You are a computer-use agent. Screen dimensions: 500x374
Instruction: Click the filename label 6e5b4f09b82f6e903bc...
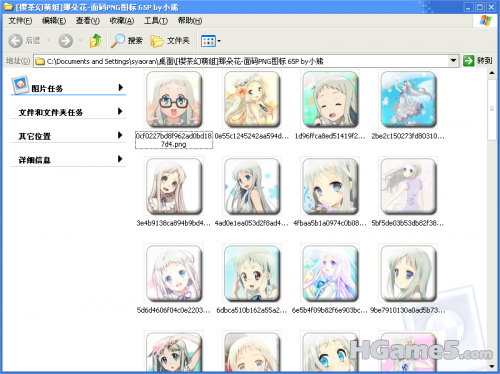point(330,310)
